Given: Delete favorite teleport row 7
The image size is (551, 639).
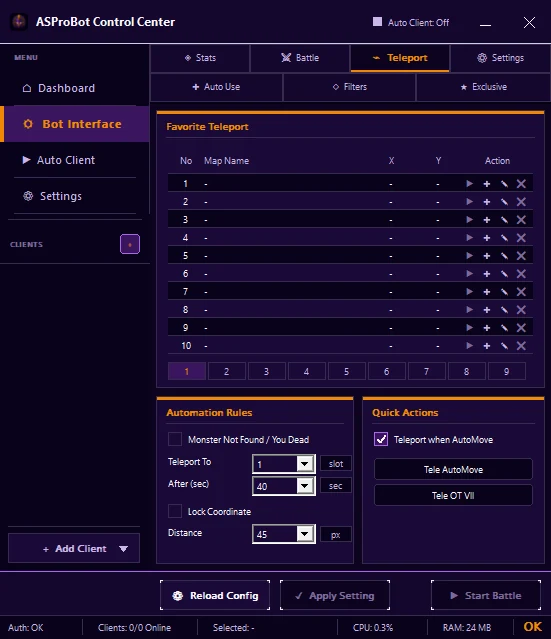Looking at the screenshot, I should (521, 292).
